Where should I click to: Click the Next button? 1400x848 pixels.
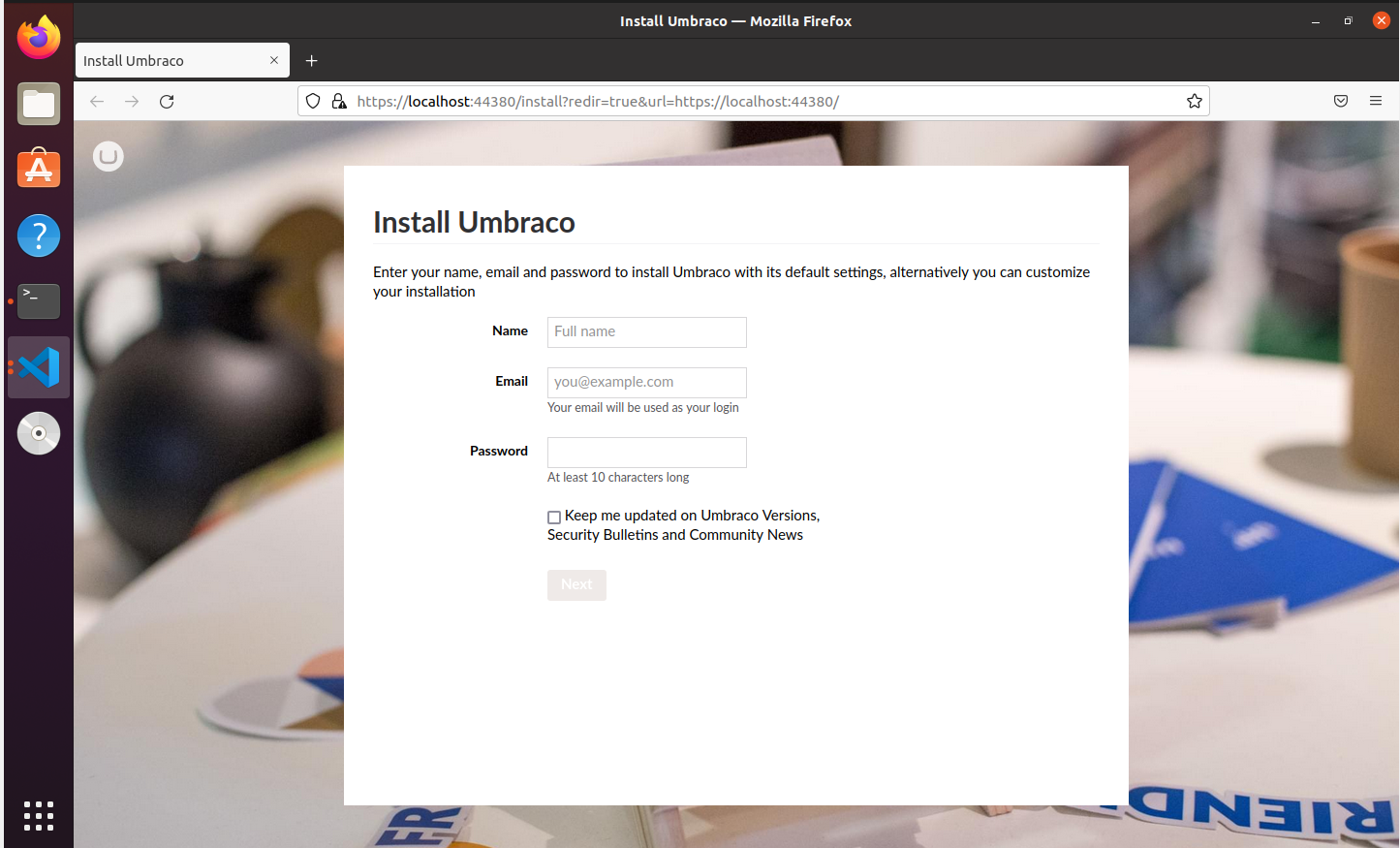pos(576,584)
